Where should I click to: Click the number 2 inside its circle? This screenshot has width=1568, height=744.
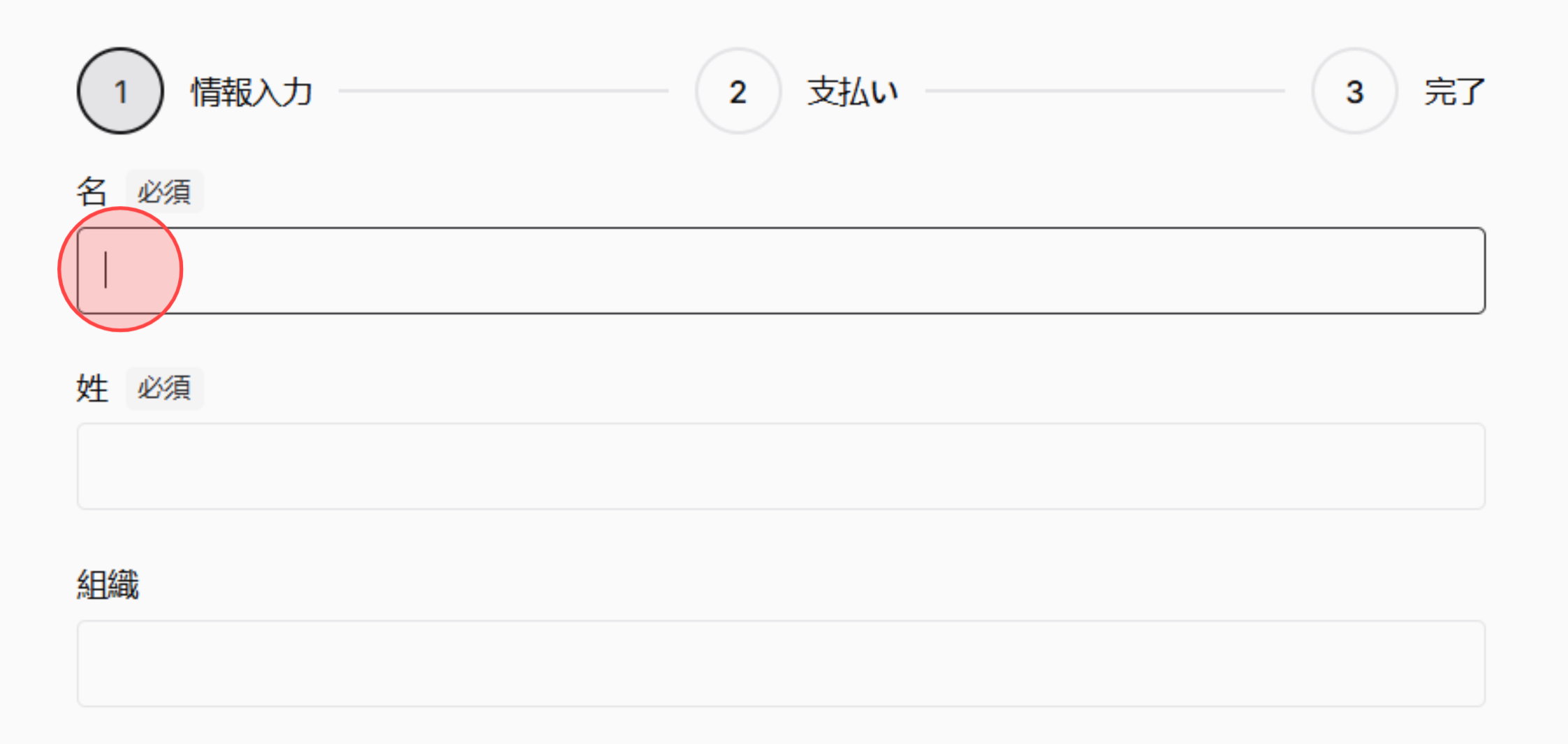pos(738,91)
